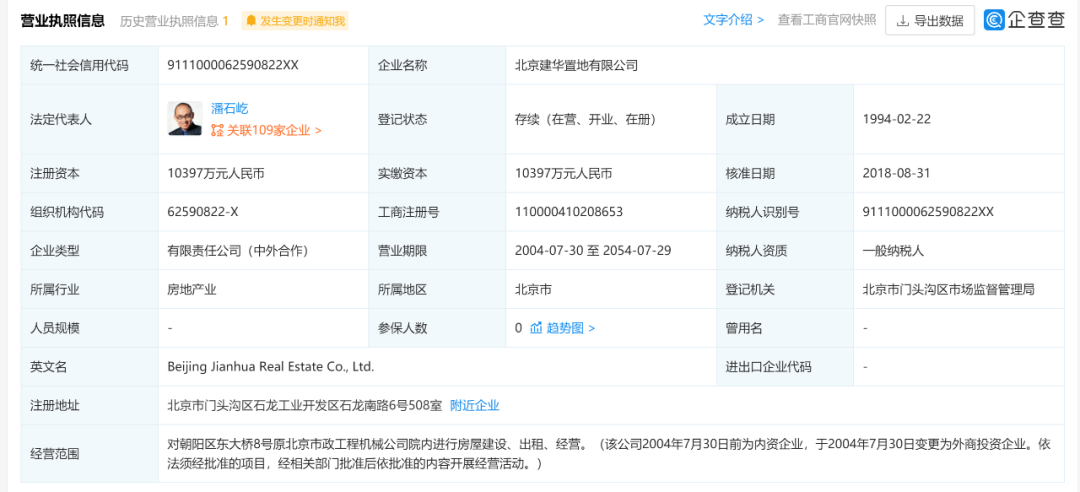Select company name 北京建华置地有限公司

(577, 65)
